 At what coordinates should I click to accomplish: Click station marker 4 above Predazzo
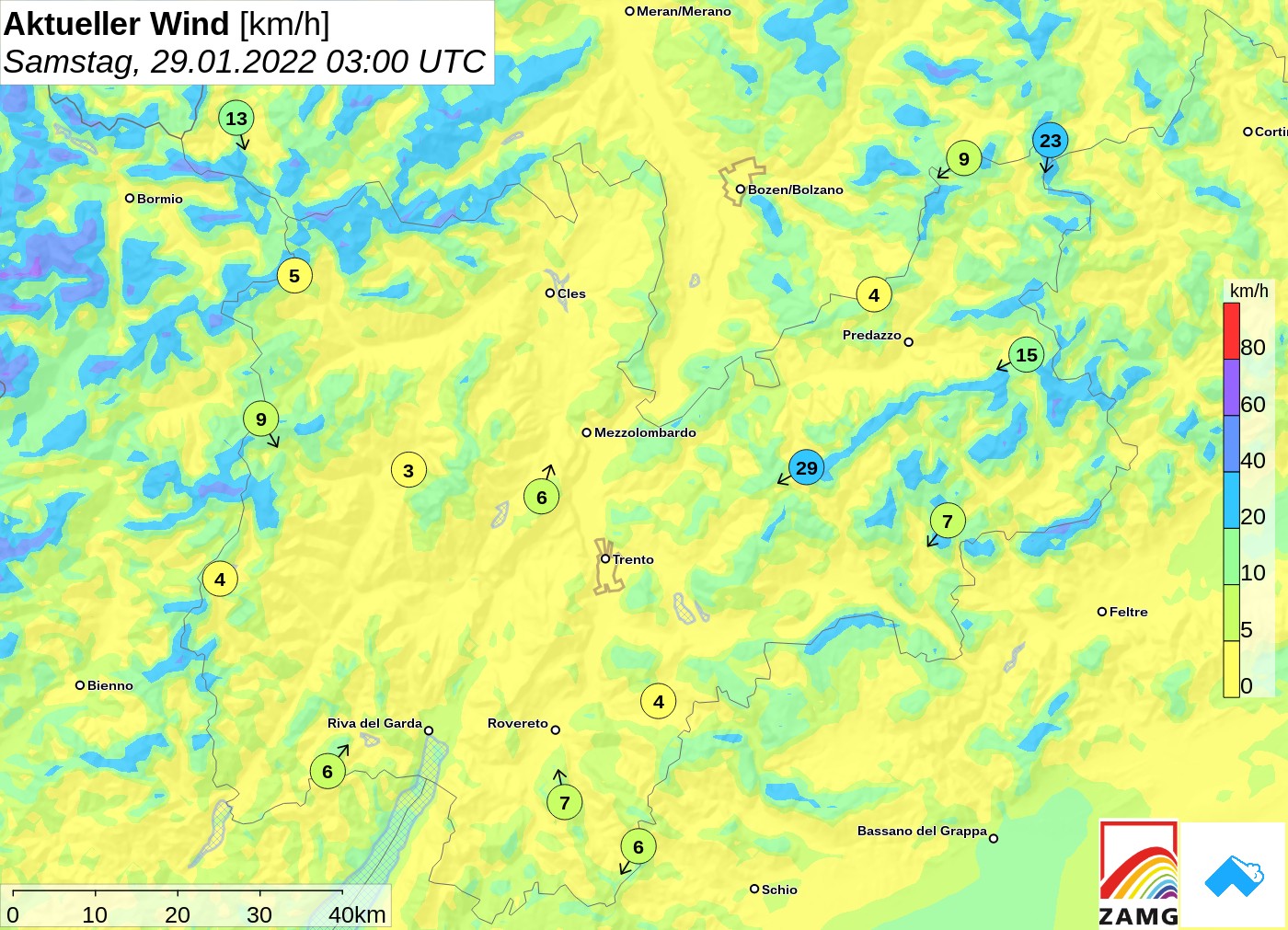pos(874,295)
